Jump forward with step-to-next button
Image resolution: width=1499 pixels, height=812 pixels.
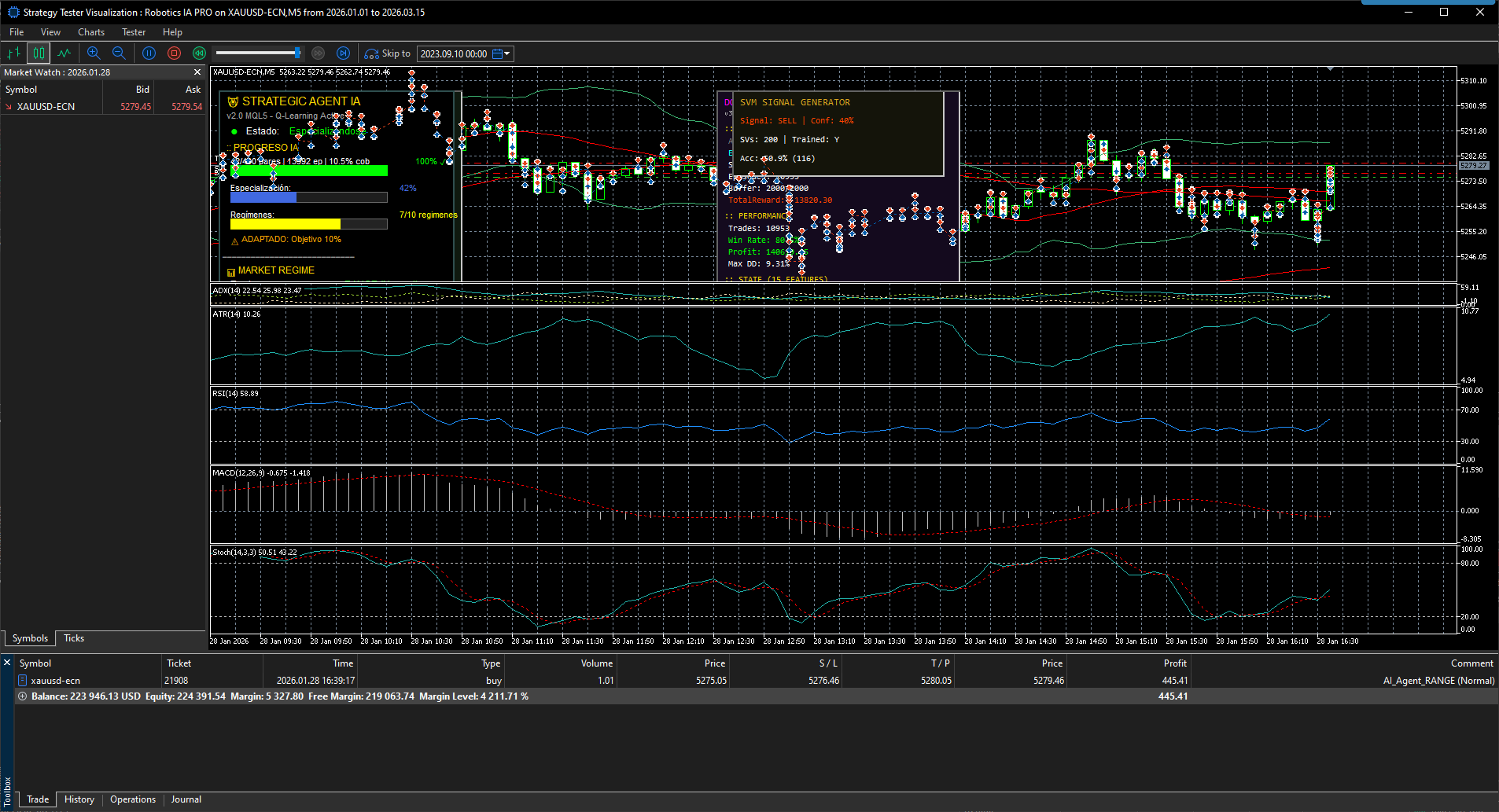[x=343, y=53]
